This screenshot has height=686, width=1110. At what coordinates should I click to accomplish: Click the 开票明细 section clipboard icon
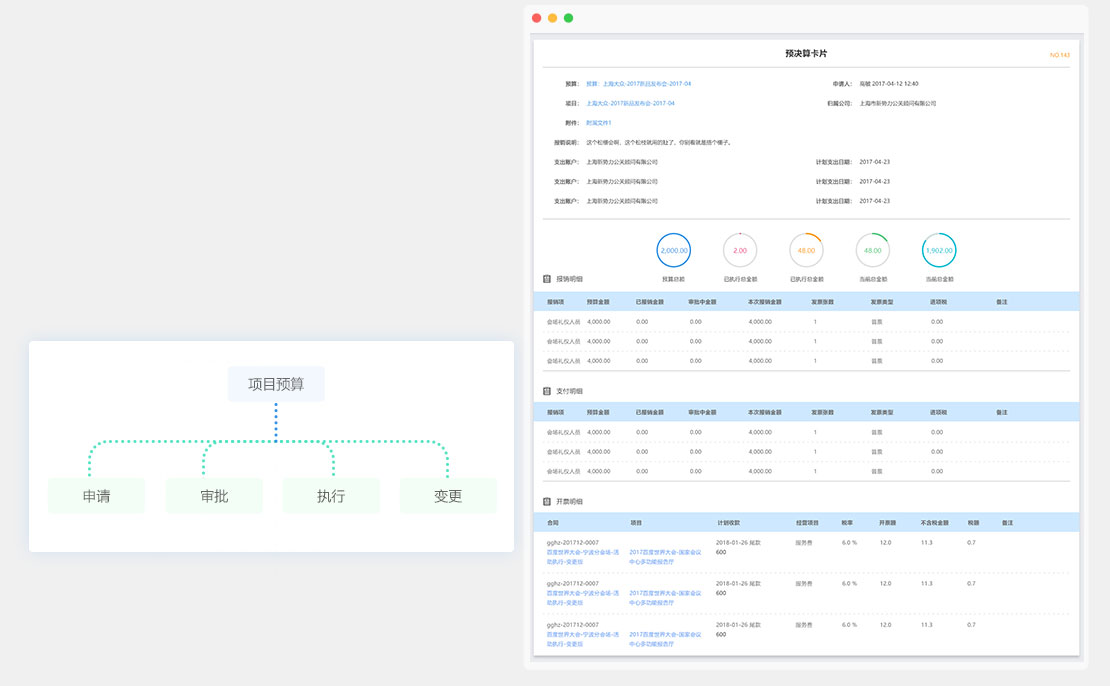point(547,501)
